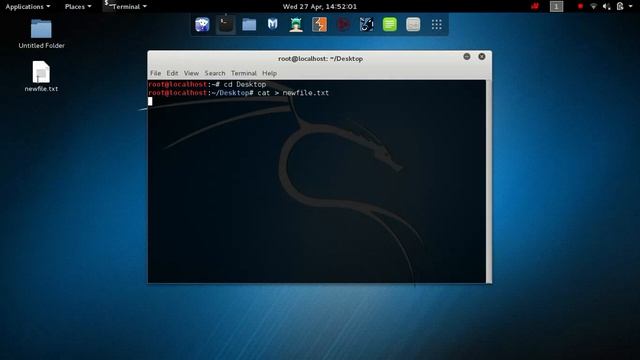Open the Files folder icon in dock
Screen dimensions: 640x360
[249, 24]
